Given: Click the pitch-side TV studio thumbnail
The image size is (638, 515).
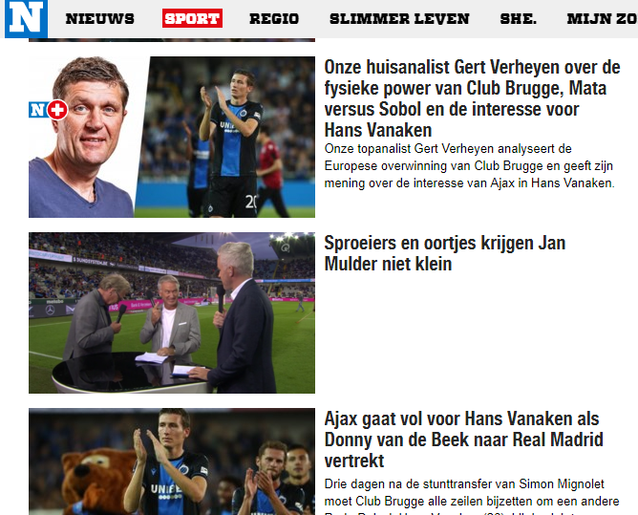Looking at the screenshot, I should [x=172, y=313].
